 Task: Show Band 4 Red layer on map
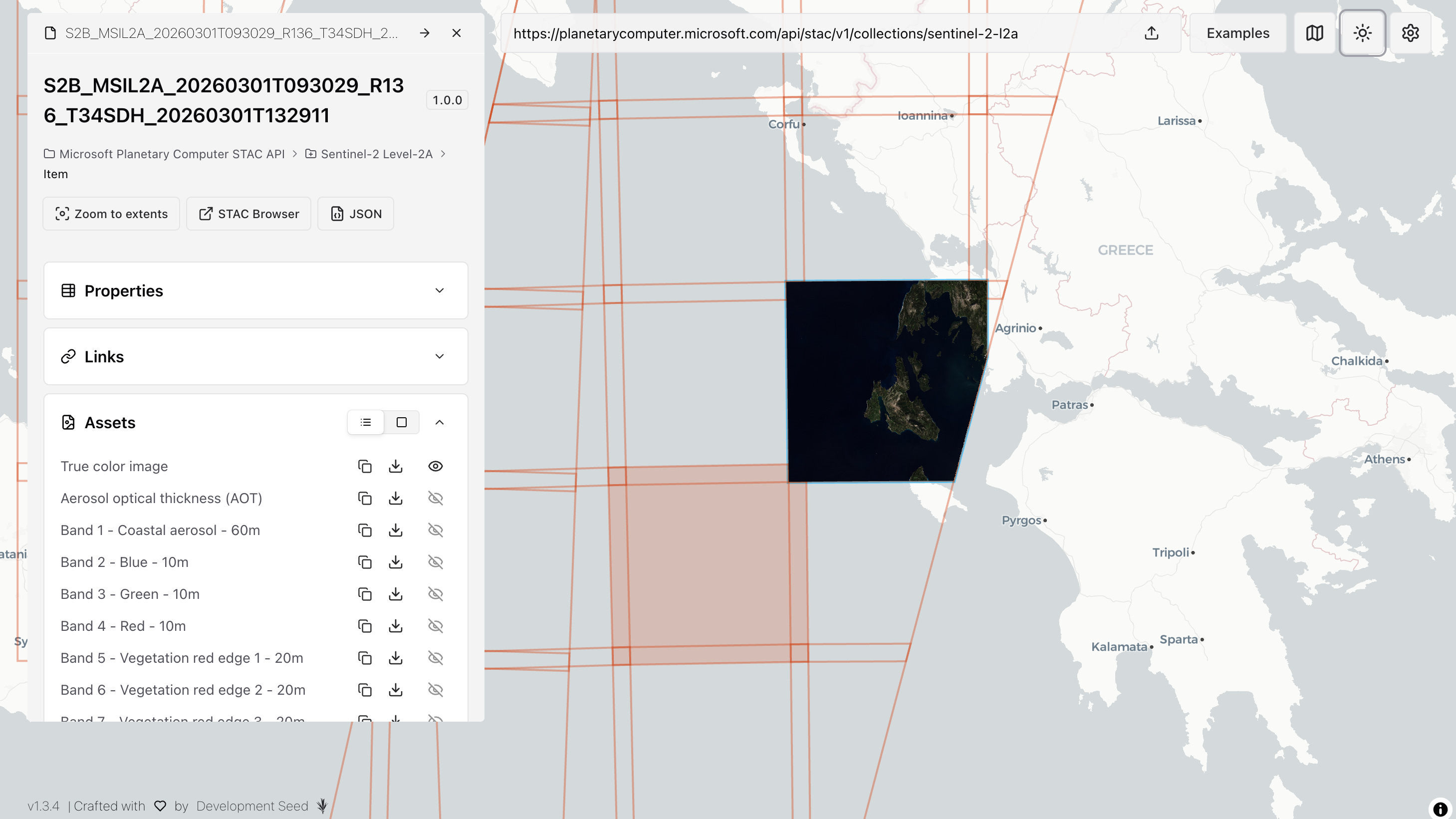[x=435, y=626]
